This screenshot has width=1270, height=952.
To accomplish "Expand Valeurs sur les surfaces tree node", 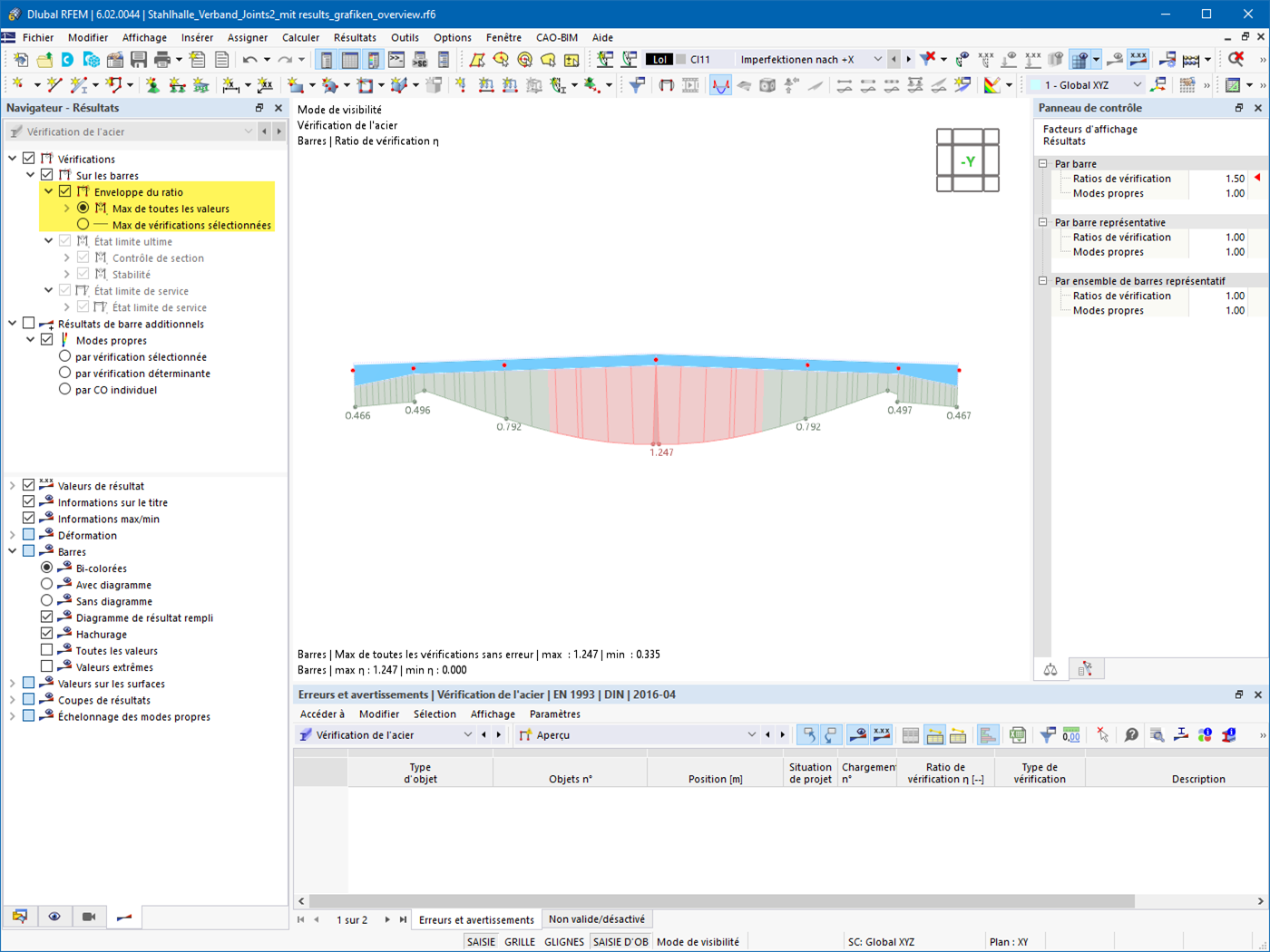I will [13, 684].
